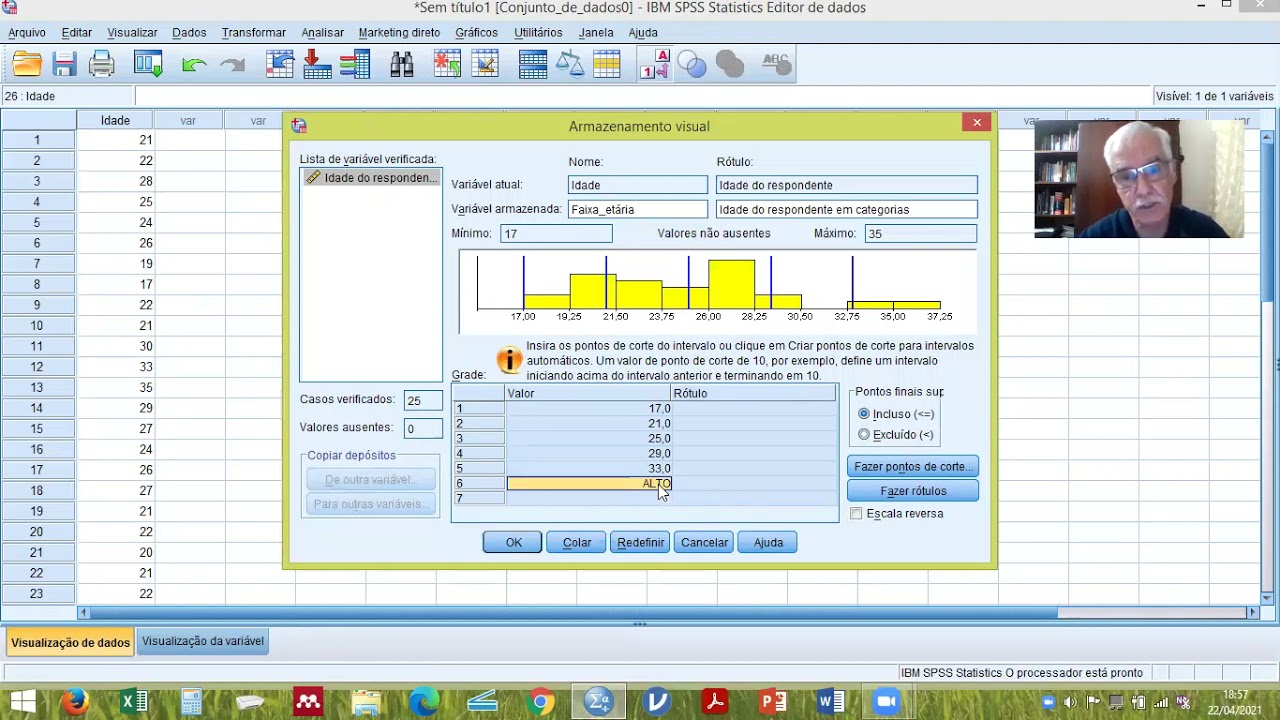
Task: Switch to Visualização da variável tab
Action: [x=203, y=641]
